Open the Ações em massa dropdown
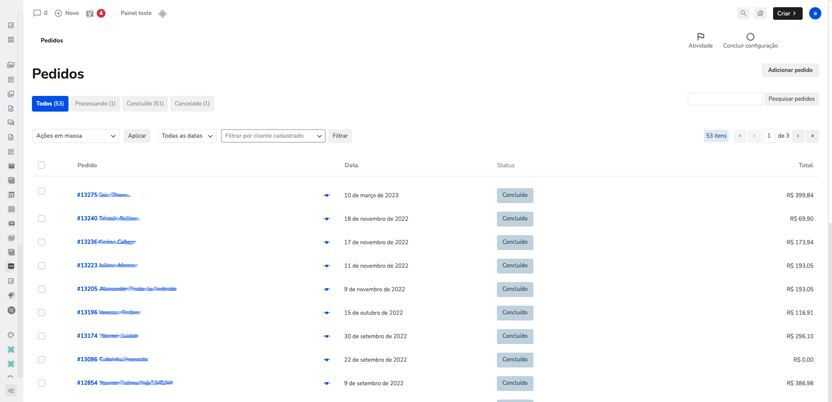 76,136
